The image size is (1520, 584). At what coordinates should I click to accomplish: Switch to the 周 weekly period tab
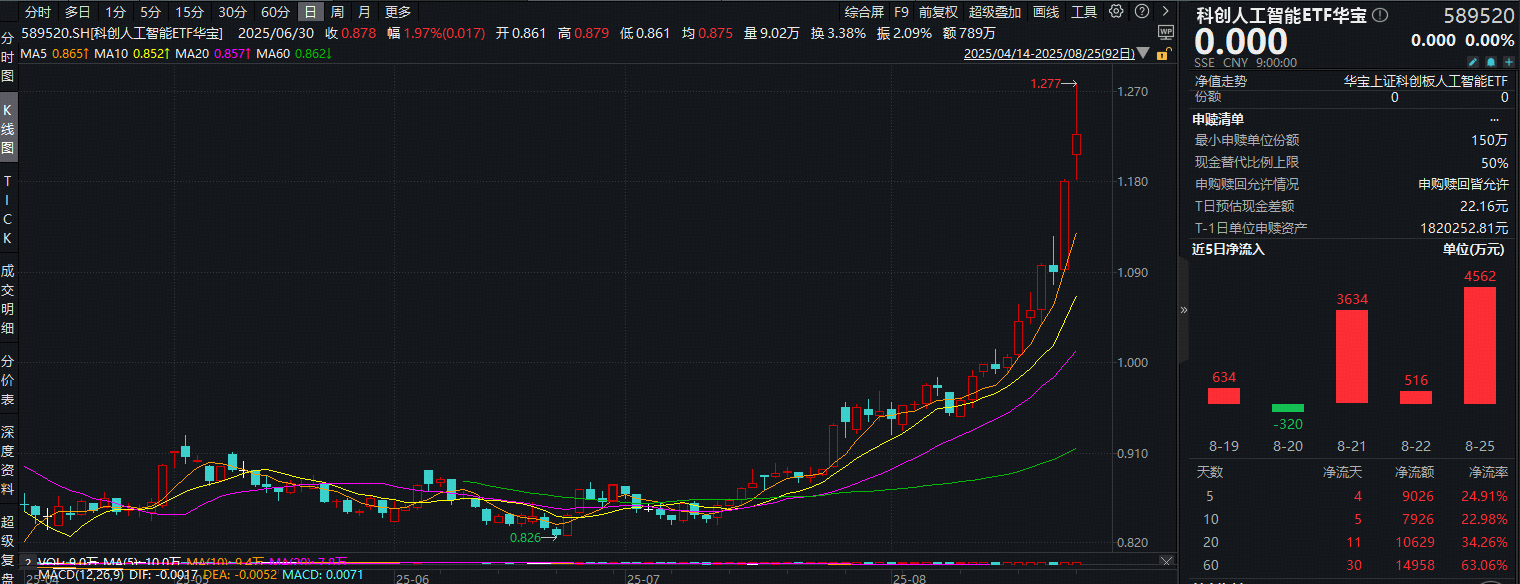pos(337,12)
